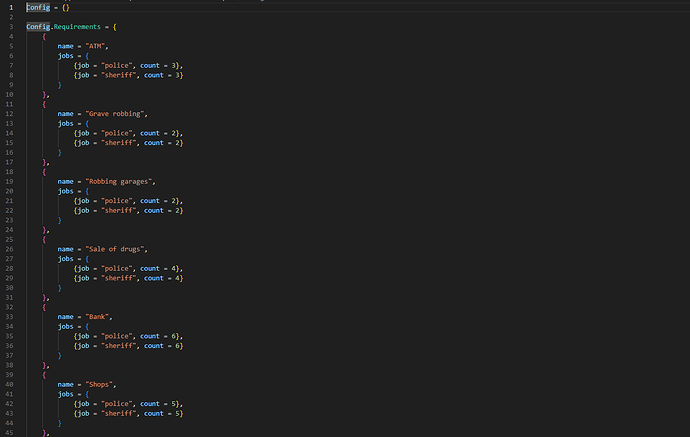
Task: Click count value 3 on line 7
Action: (173, 66)
